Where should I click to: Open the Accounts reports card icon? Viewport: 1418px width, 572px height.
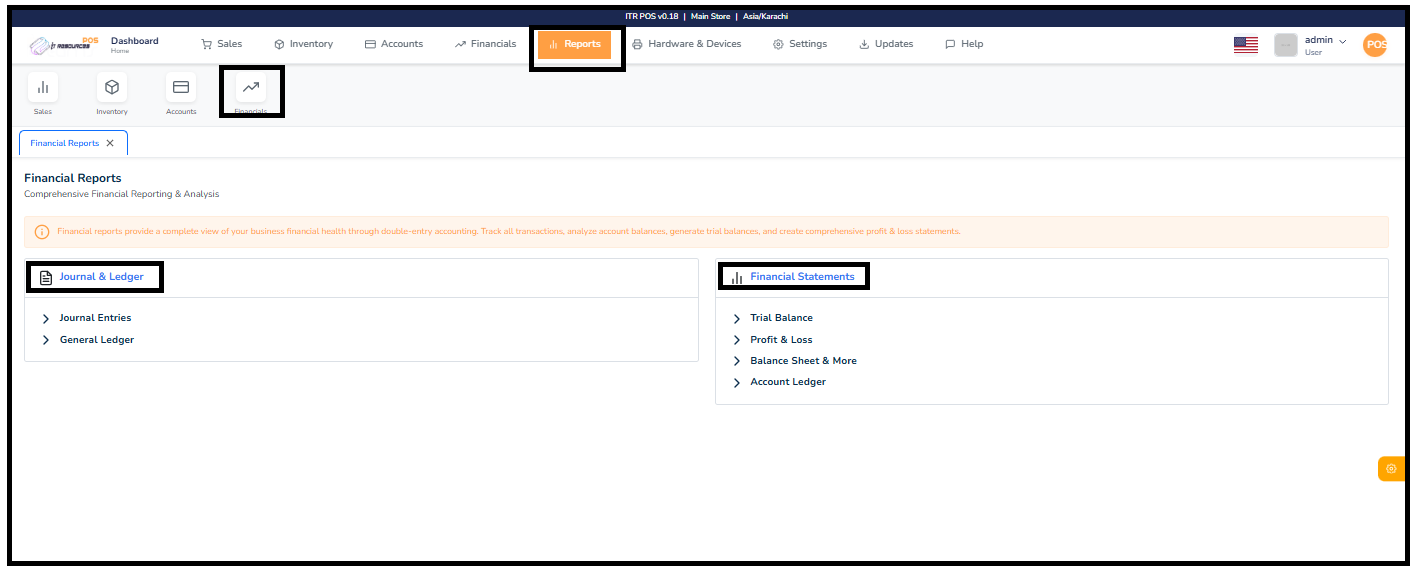pos(181,87)
